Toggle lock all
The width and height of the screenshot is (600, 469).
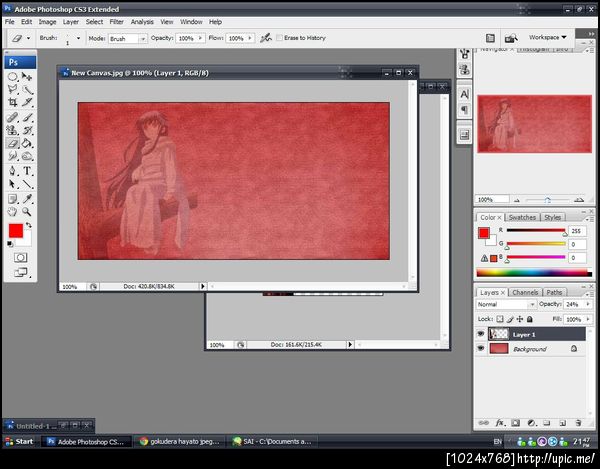(x=530, y=319)
